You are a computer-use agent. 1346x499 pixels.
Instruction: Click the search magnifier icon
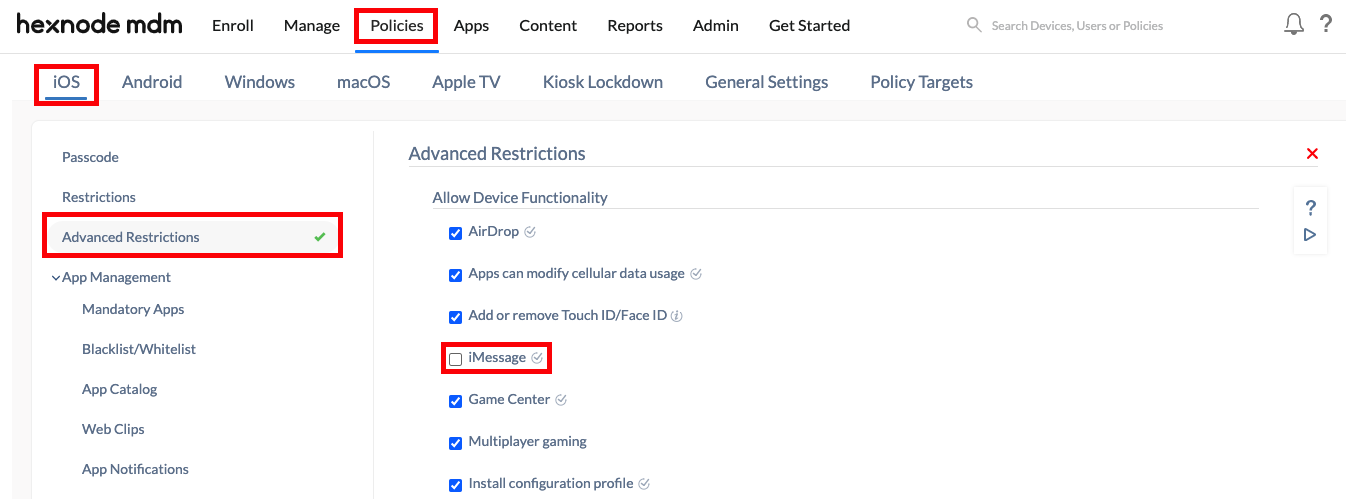coord(974,25)
